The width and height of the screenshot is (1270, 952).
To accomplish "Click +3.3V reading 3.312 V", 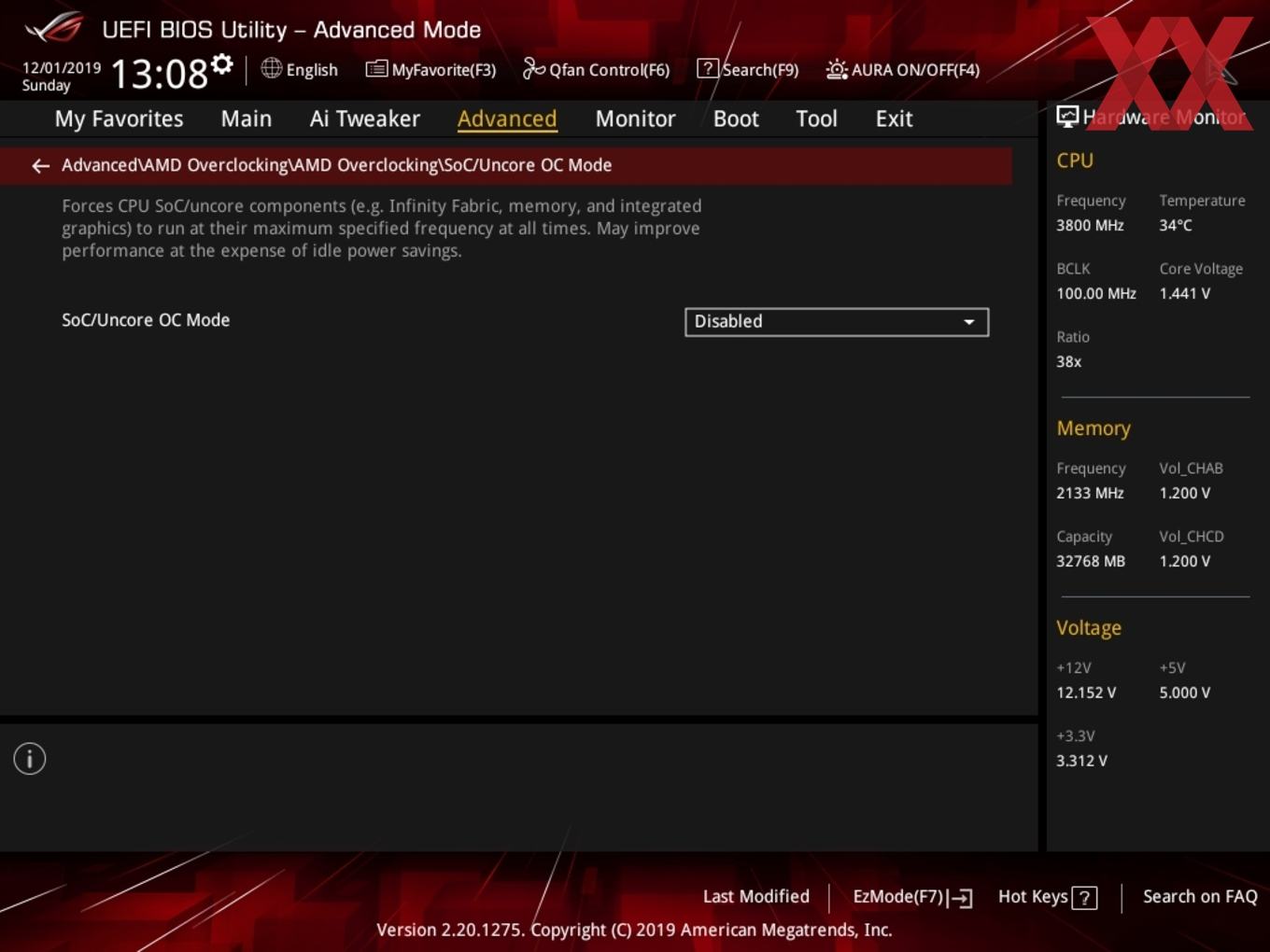I will point(1081,761).
